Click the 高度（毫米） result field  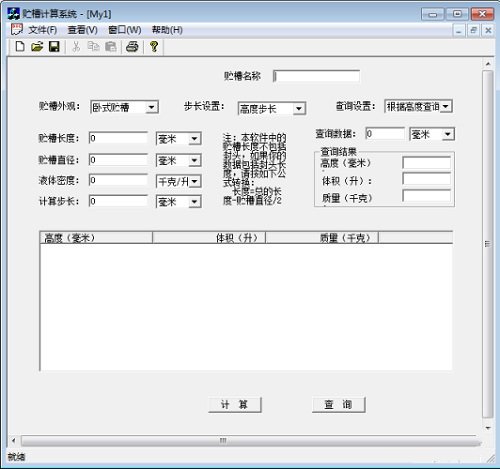point(427,163)
